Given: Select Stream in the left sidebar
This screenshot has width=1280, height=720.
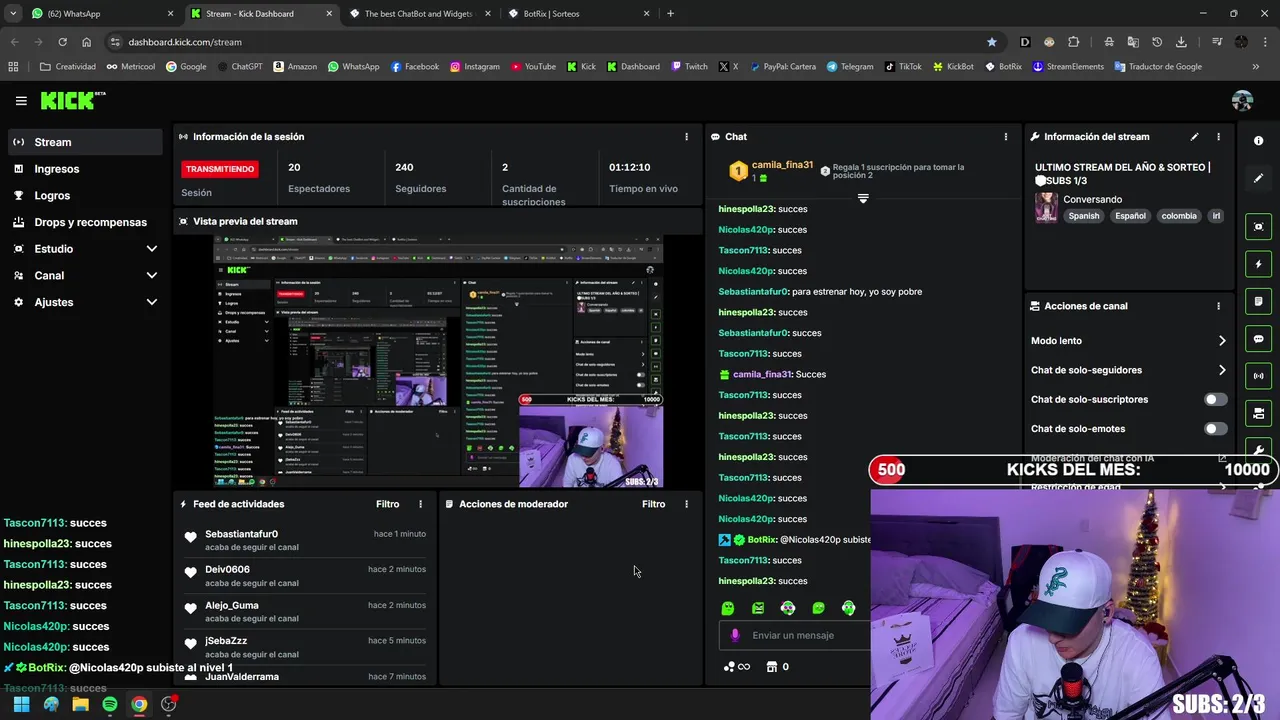Looking at the screenshot, I should point(84,142).
